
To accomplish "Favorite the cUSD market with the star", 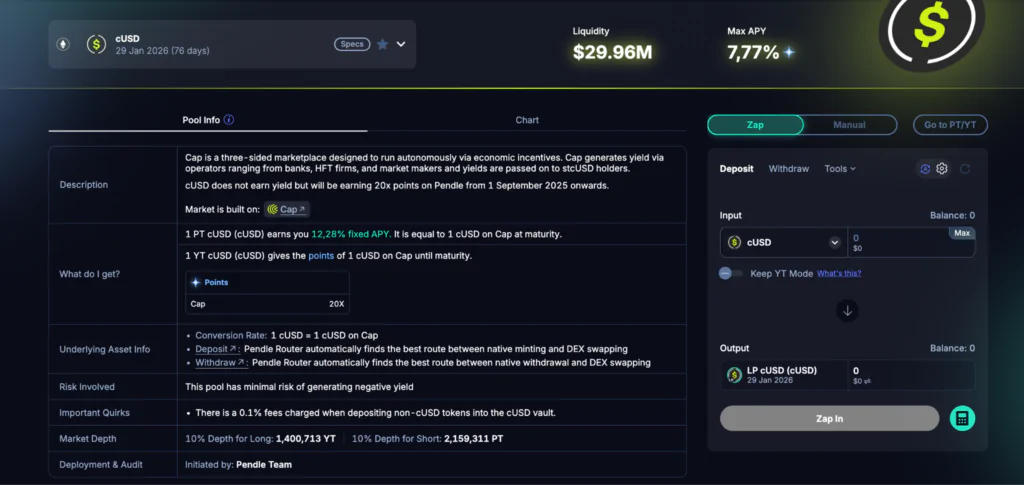I will [382, 44].
